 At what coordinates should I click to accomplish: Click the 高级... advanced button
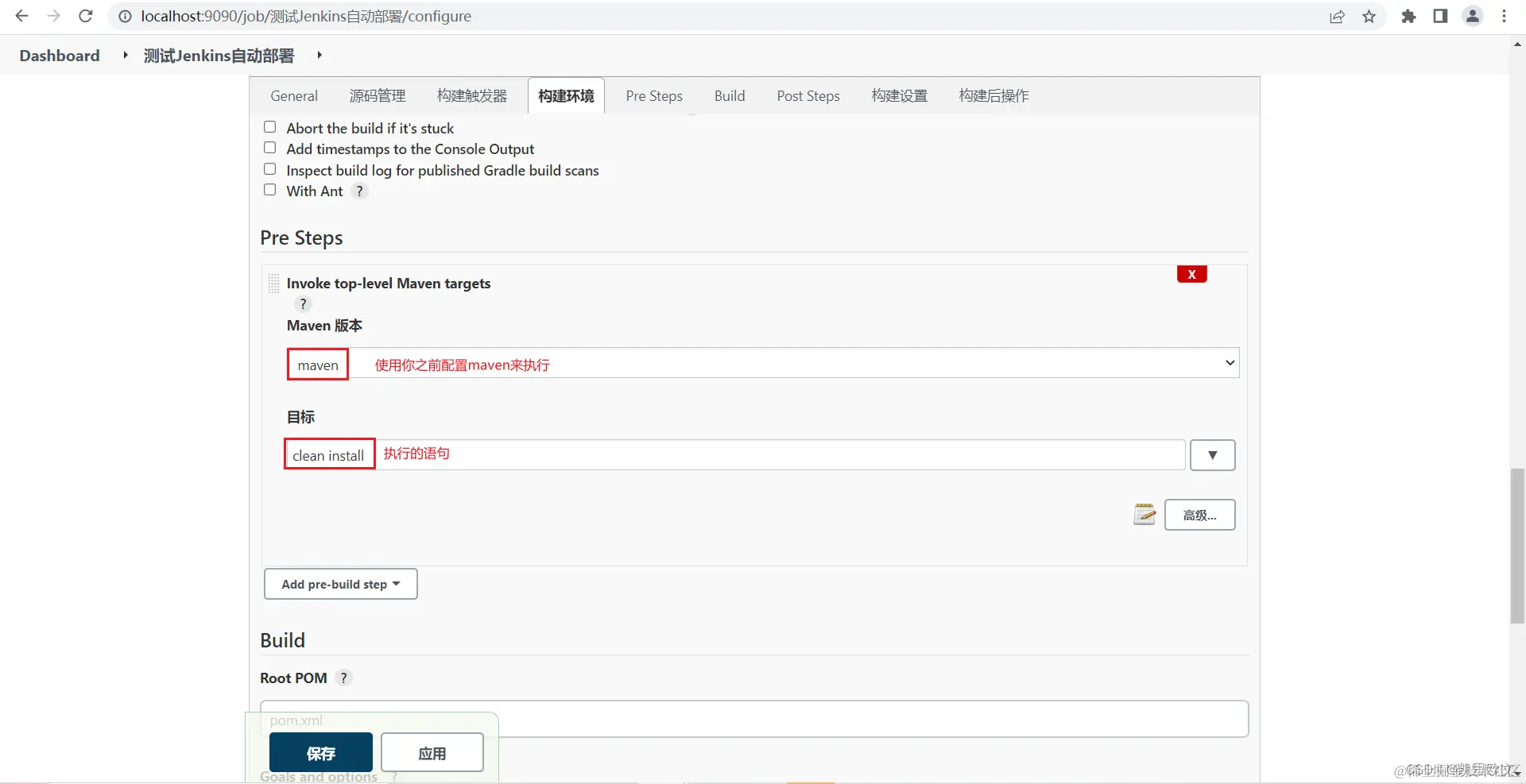click(x=1200, y=515)
